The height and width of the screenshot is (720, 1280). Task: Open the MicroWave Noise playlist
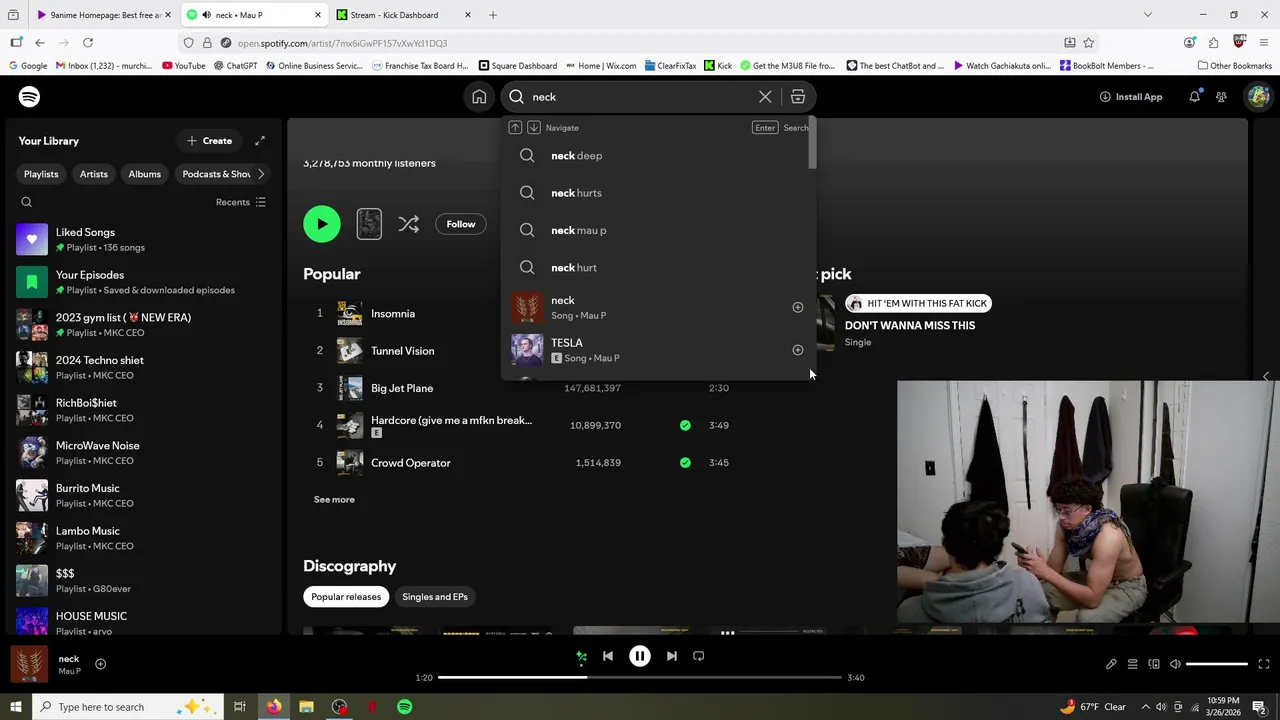142,453
